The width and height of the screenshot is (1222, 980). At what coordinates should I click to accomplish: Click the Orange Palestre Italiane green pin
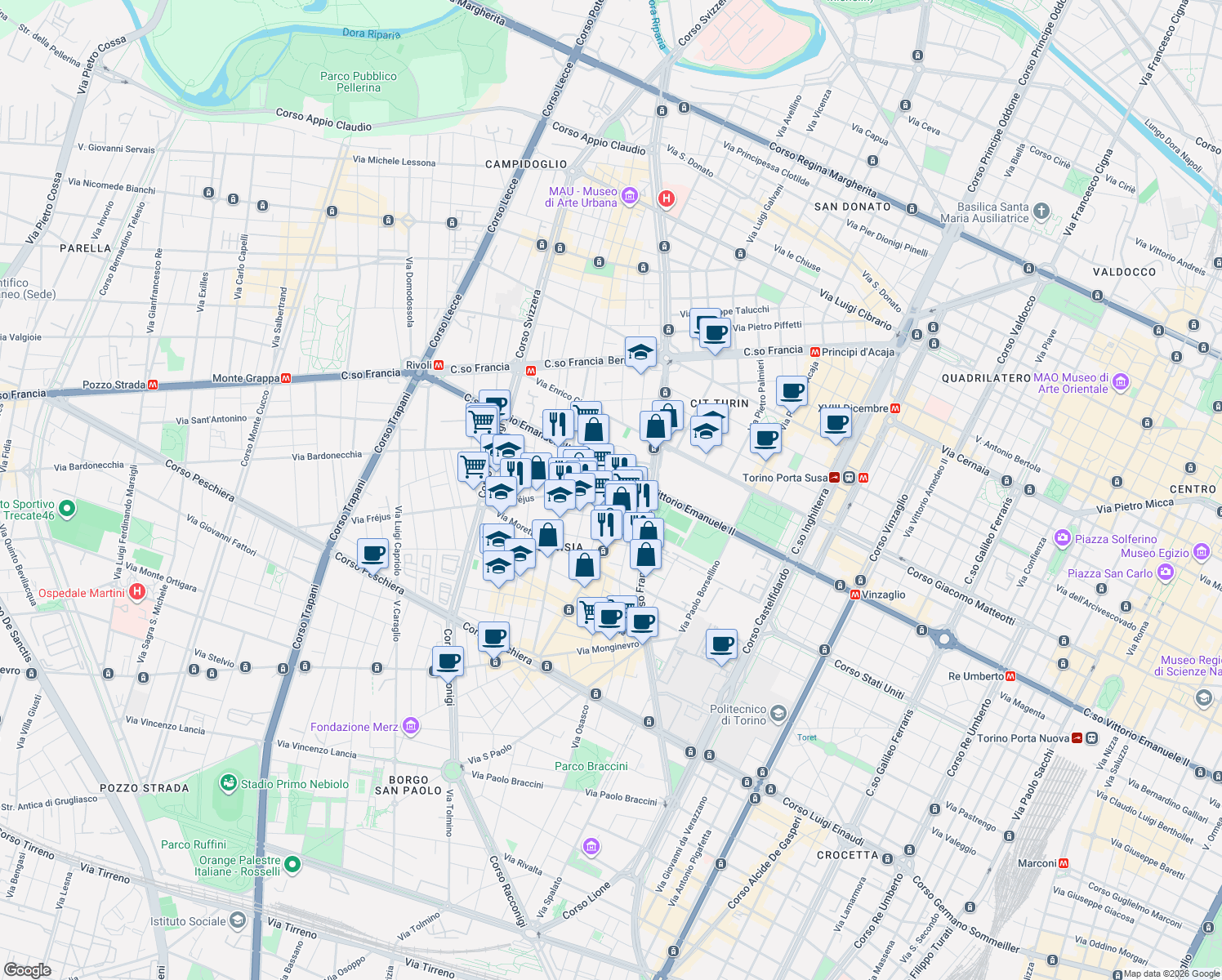point(292,864)
